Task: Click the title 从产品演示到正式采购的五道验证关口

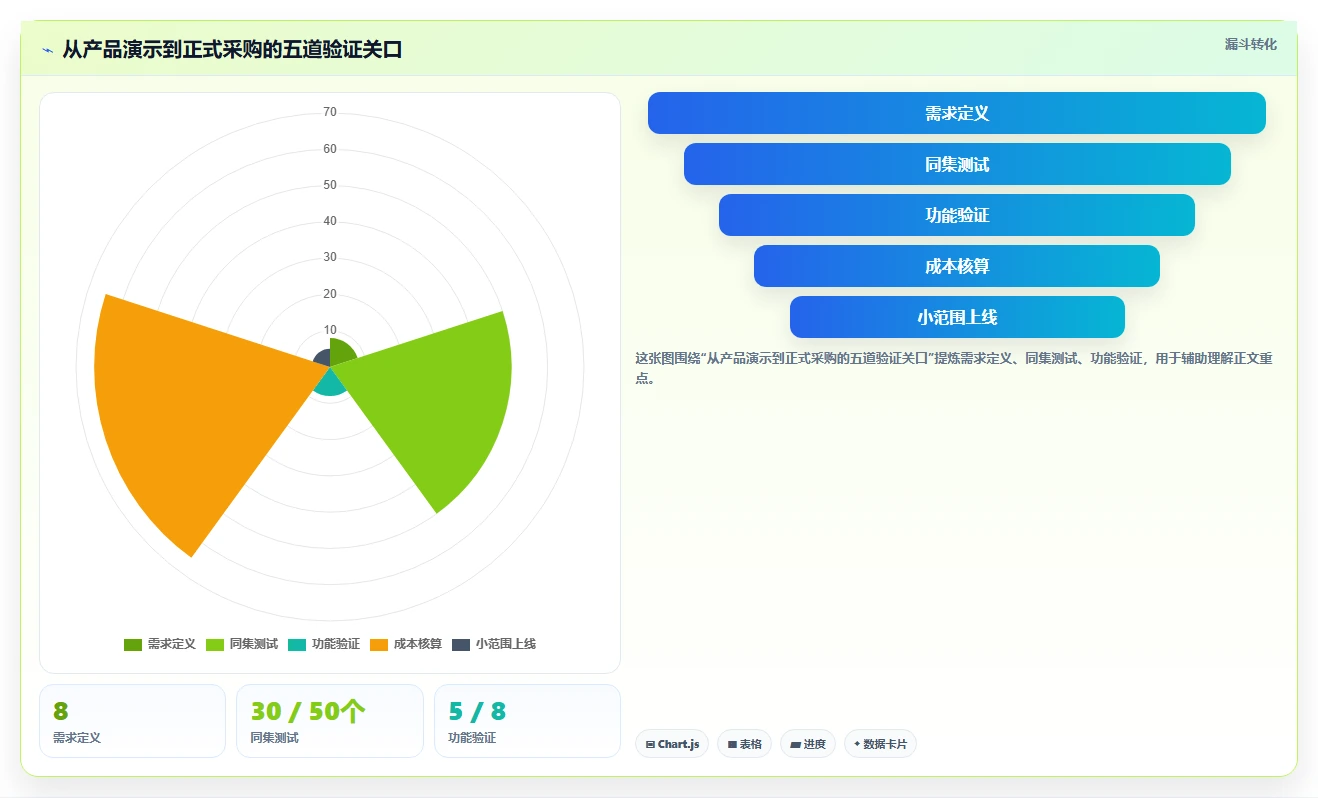Action: 232,50
